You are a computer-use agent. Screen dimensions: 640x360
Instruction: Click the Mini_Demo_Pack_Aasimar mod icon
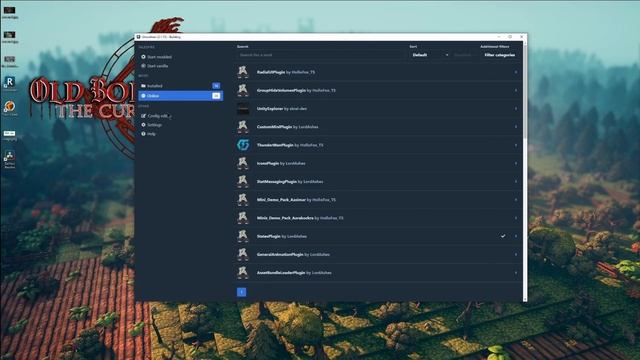[243, 200]
